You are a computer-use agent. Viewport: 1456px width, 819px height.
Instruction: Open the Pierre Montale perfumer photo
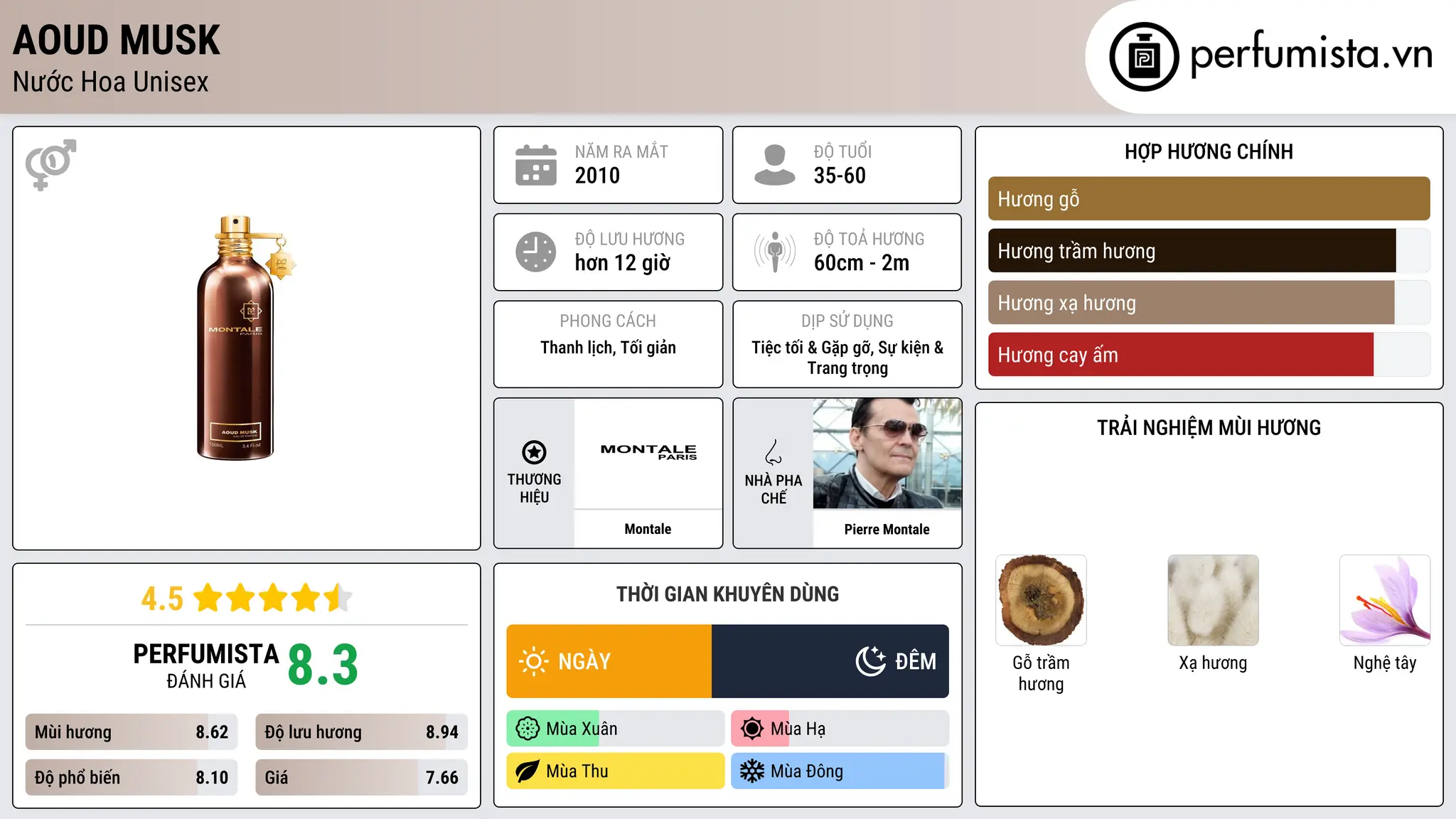(x=887, y=454)
